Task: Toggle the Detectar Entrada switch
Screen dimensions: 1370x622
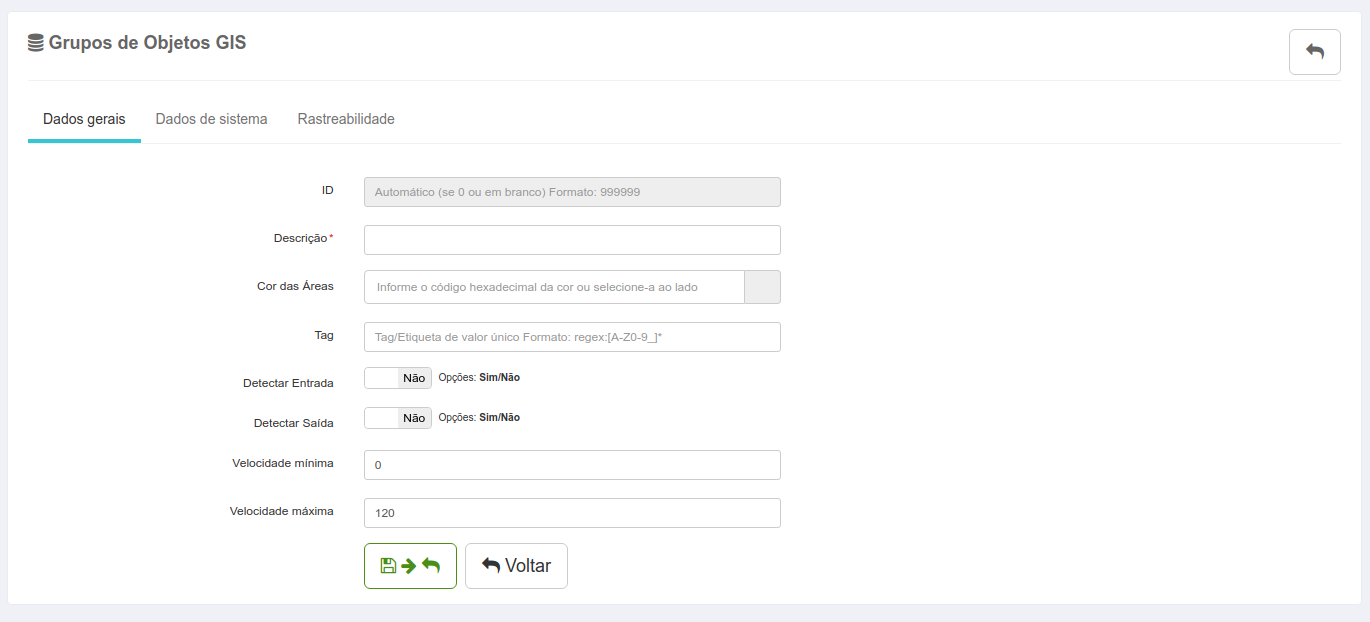Action: [x=398, y=378]
